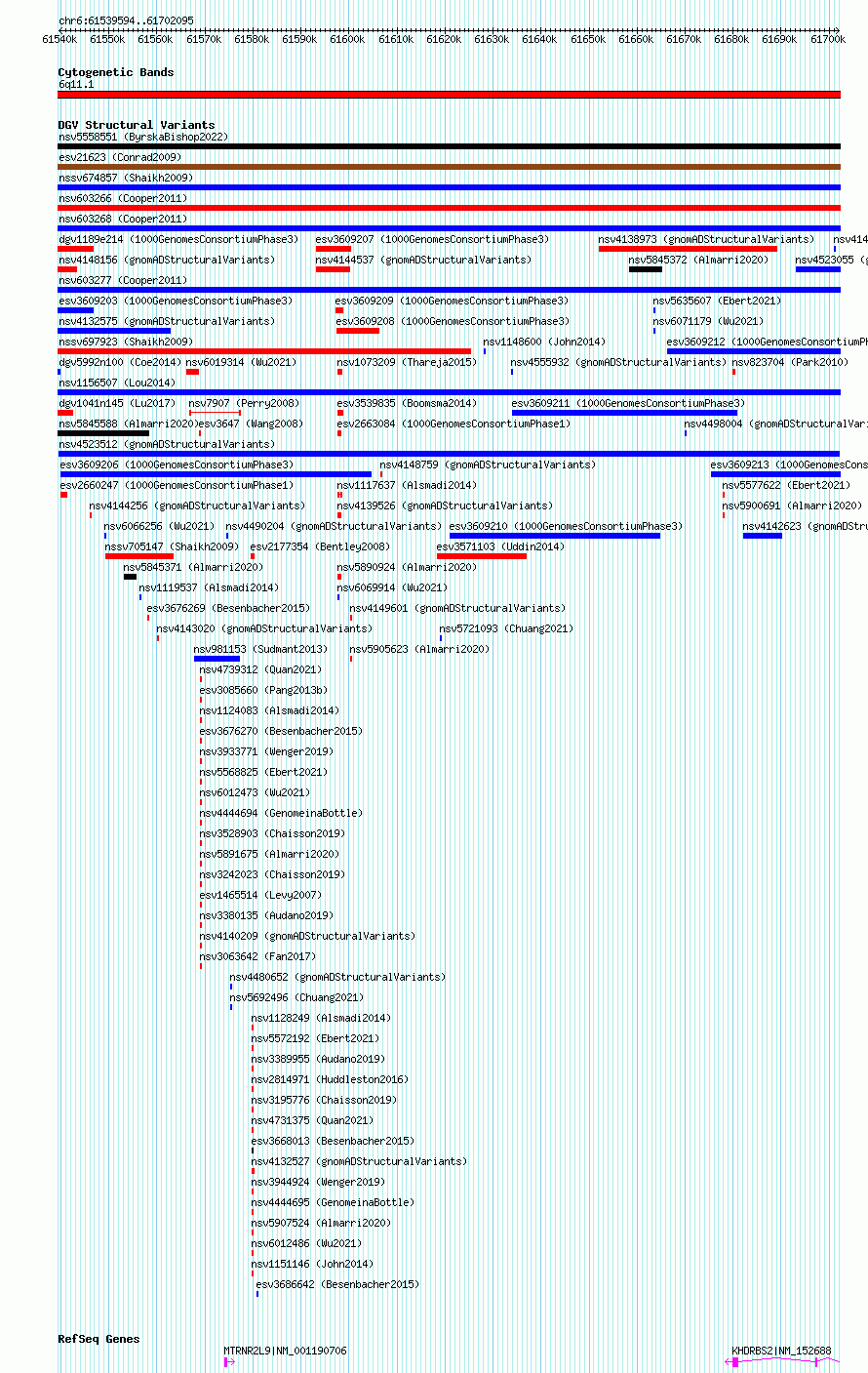Viewport: 868px width, 1373px height.
Task: Open the MTRNR2L9 NM_001190706 gene
Action: pyautogui.click(x=285, y=1352)
